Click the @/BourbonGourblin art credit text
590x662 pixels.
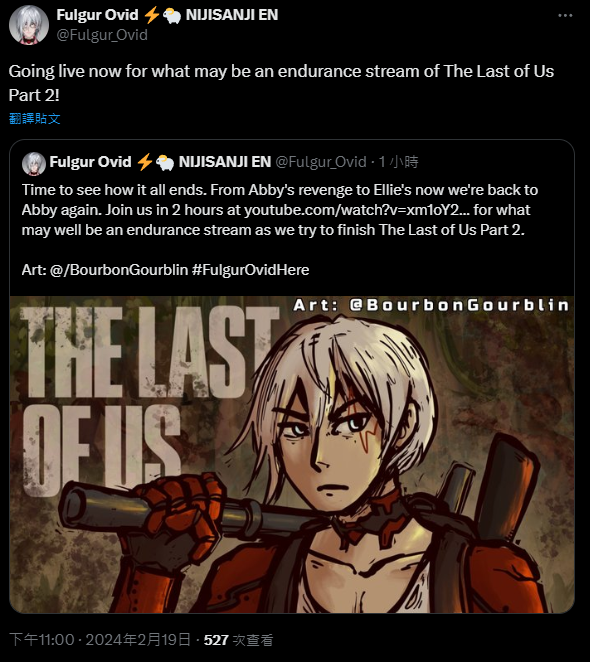pyautogui.click(x=119, y=270)
